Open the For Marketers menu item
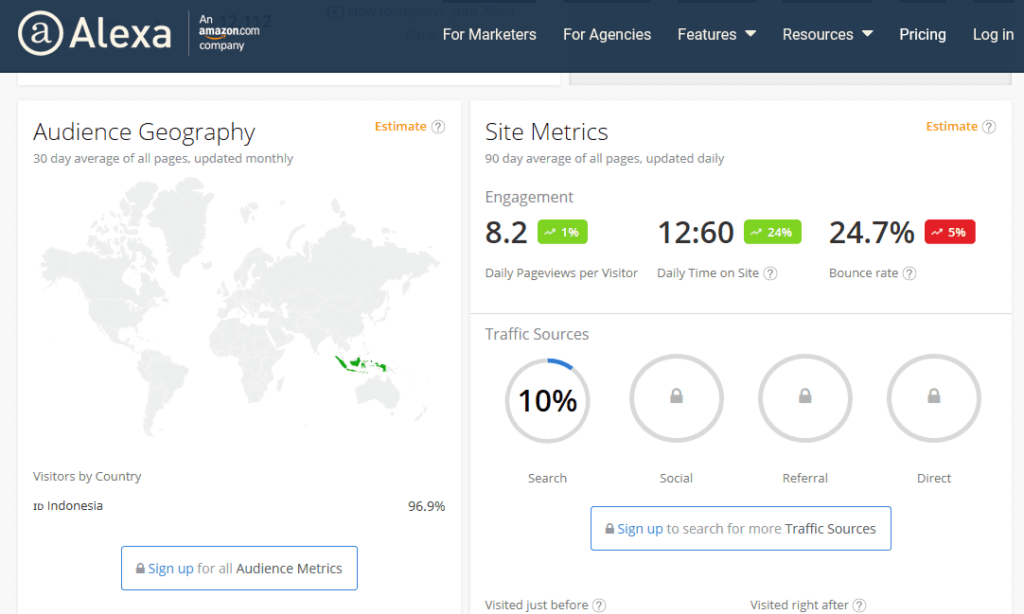 [x=489, y=35]
